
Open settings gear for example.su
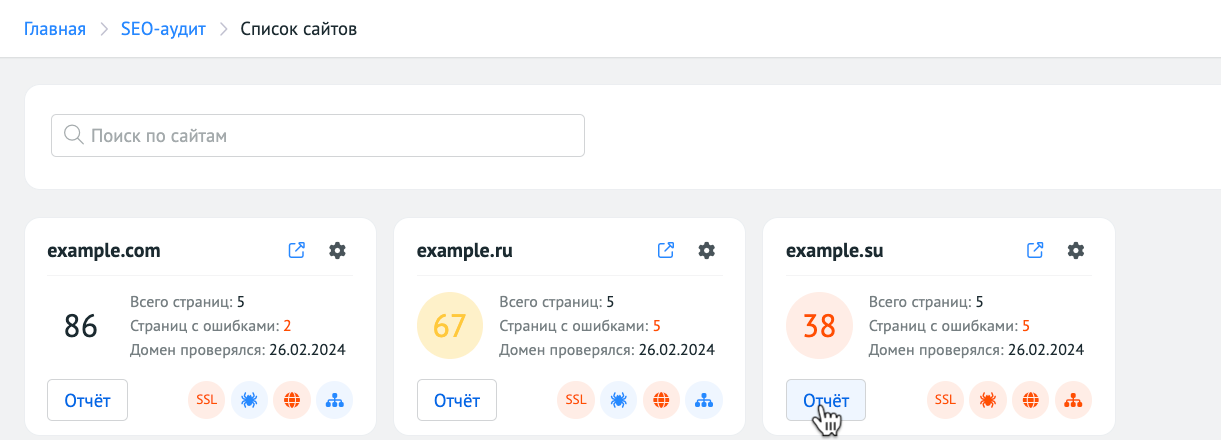(1076, 250)
